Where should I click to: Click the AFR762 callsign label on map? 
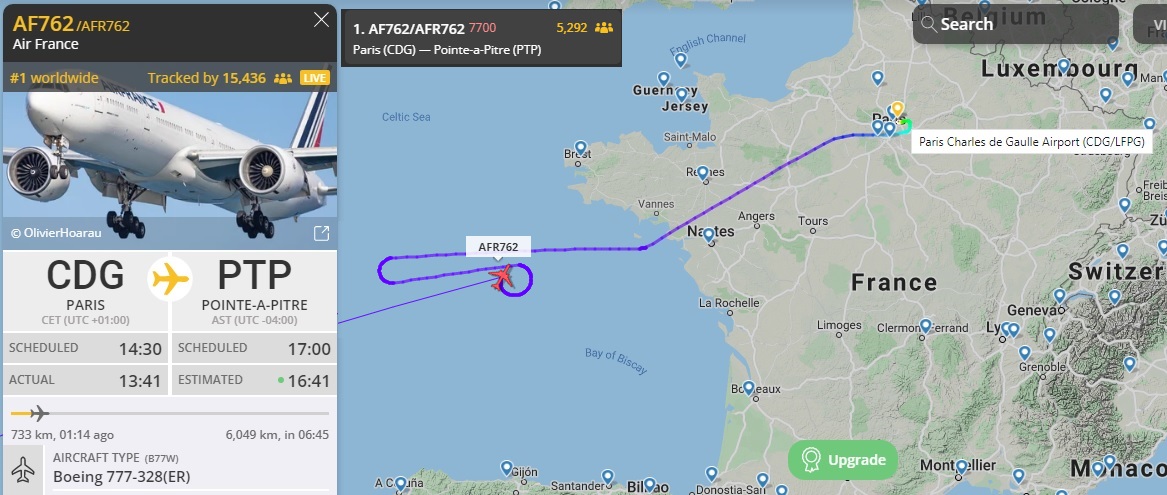point(498,247)
